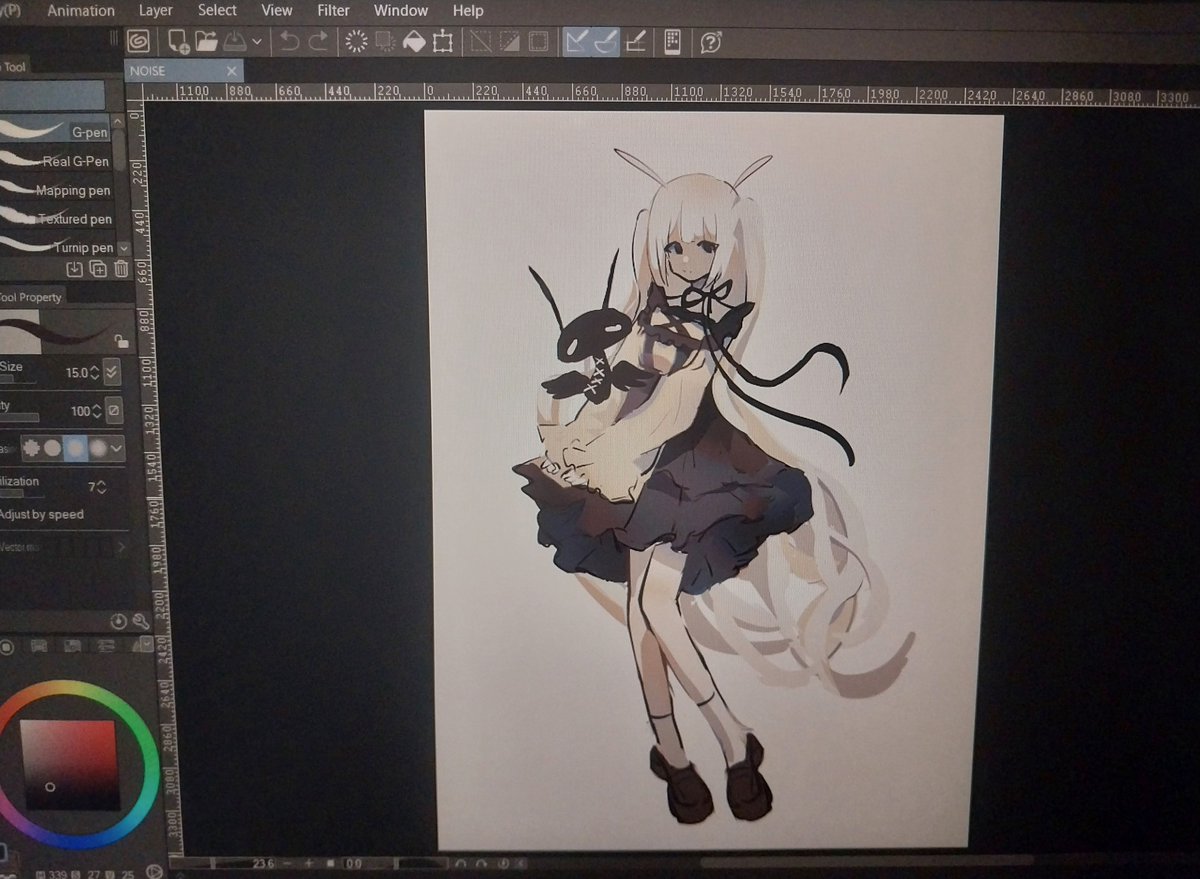Image resolution: width=1200 pixels, height=879 pixels.
Task: Create a new canvas from toolbar
Action: pyautogui.click(x=179, y=41)
